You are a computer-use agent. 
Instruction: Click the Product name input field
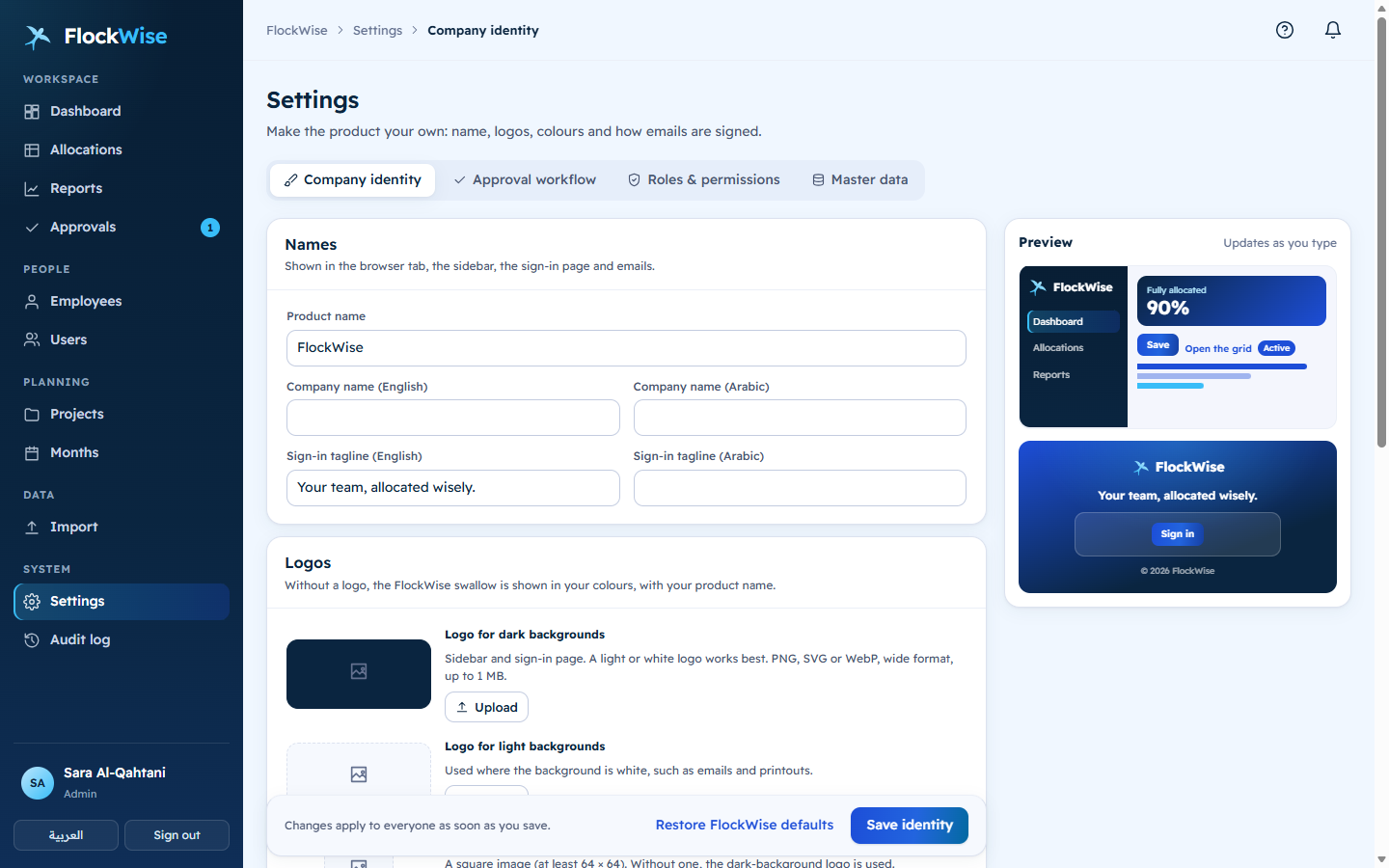(x=626, y=348)
